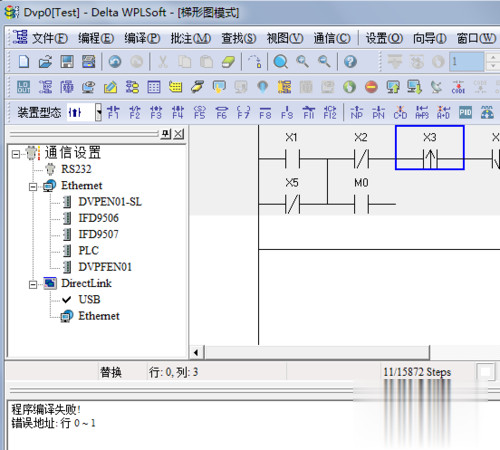Insert a falling-edge contact with F4
Viewport: 500px width, 450px height.
pyautogui.click(x=178, y=112)
